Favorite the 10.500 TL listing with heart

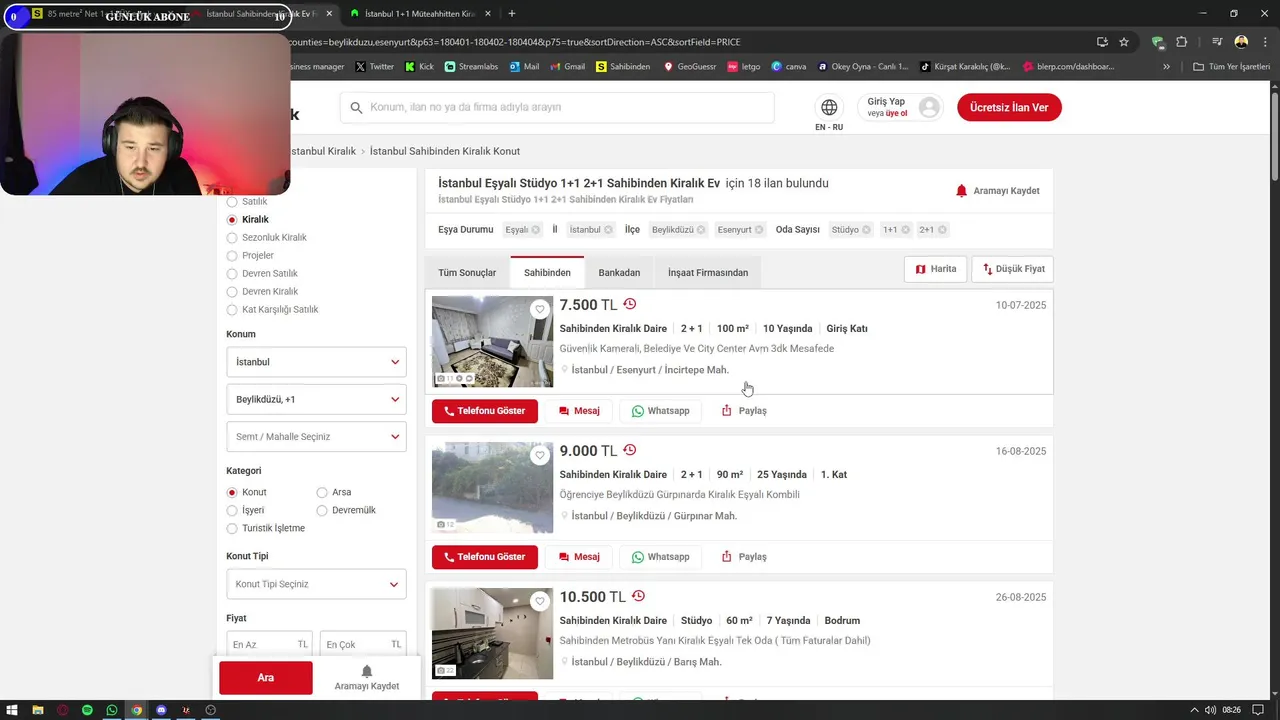tap(540, 601)
